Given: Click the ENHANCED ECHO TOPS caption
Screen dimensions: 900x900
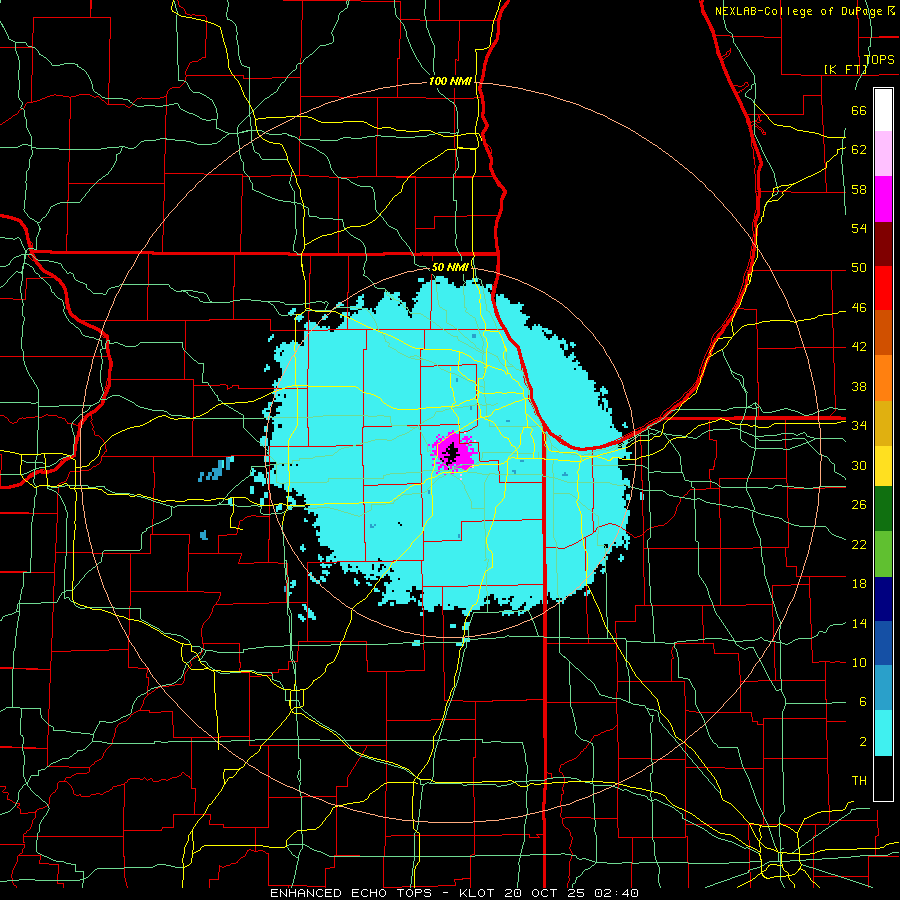Looking at the screenshot, I should [351, 893].
